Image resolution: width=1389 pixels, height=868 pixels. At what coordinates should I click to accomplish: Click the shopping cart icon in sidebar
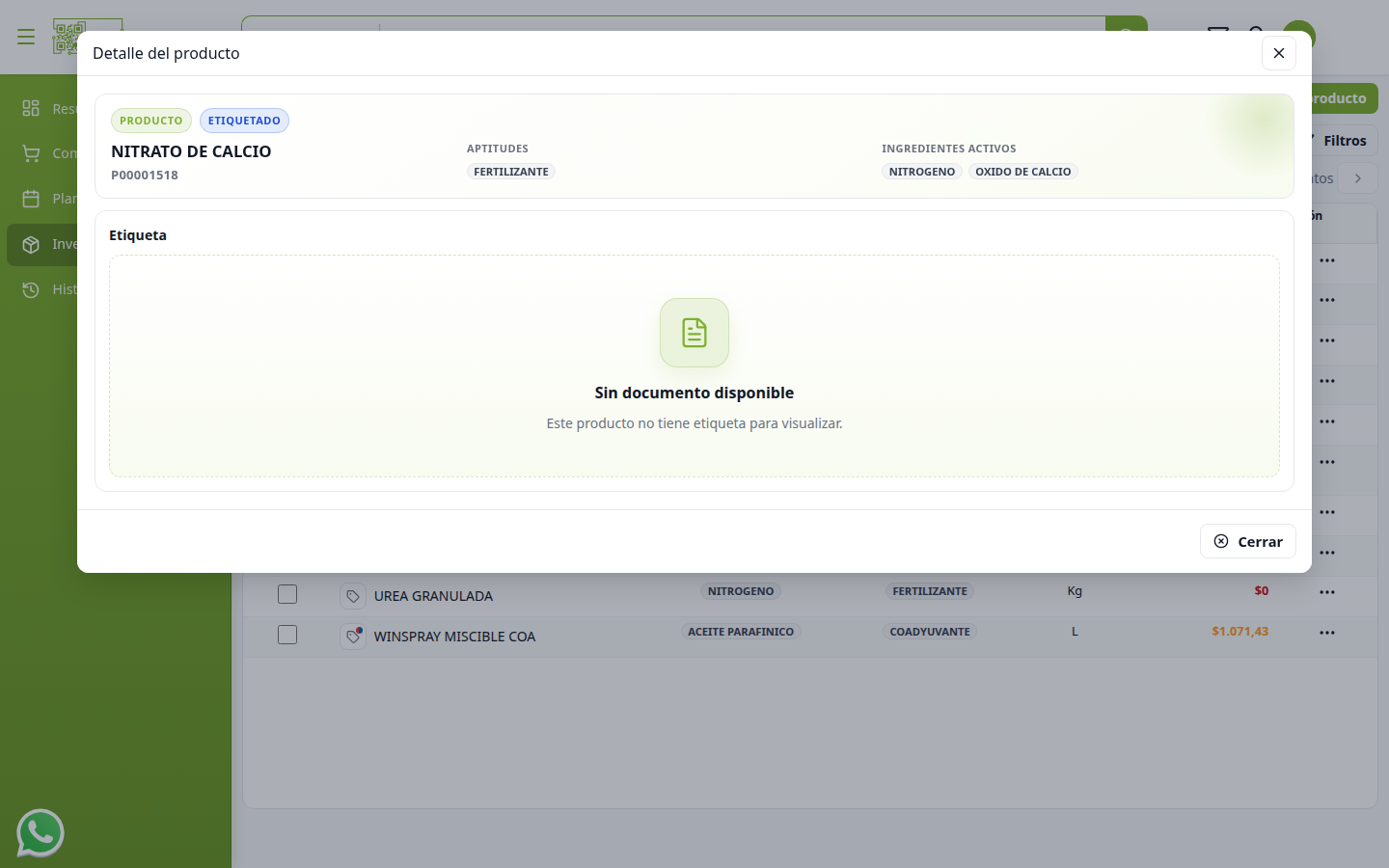(x=31, y=153)
